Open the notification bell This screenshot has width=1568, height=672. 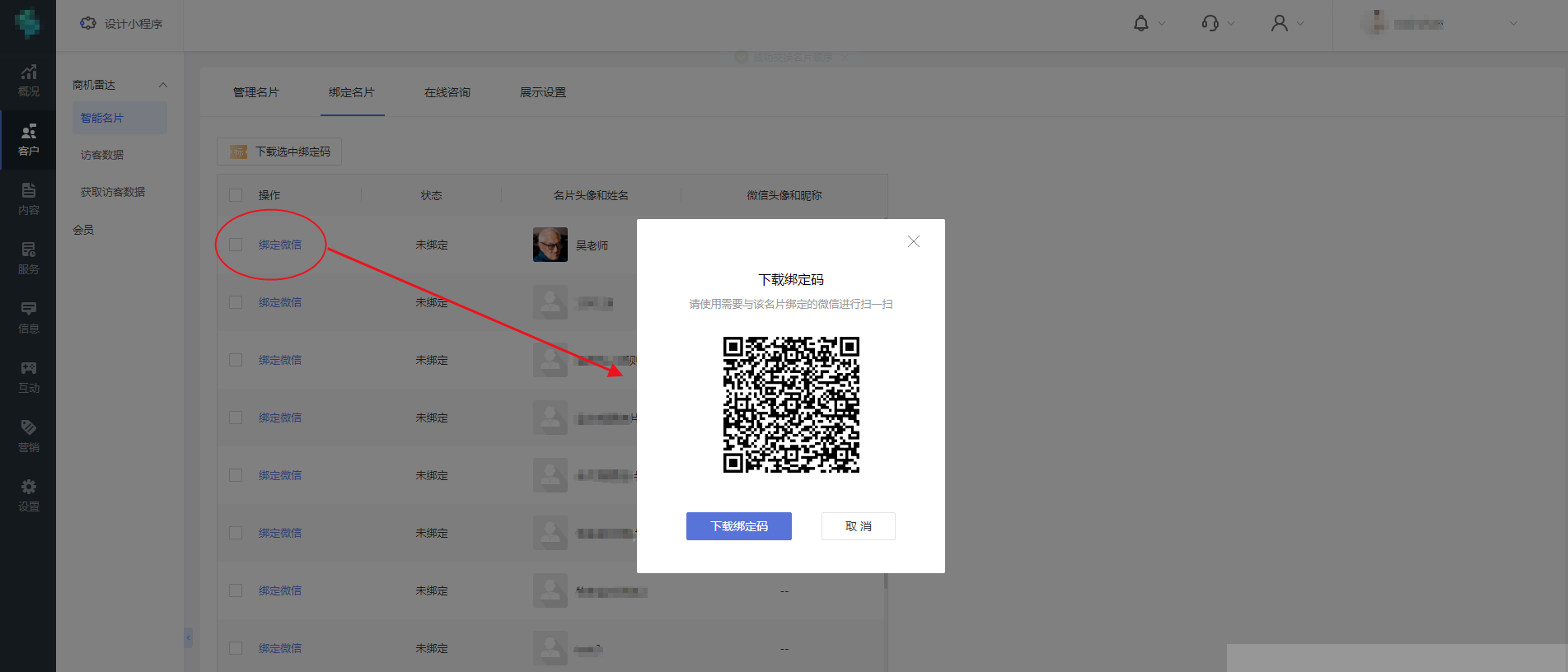(1141, 23)
